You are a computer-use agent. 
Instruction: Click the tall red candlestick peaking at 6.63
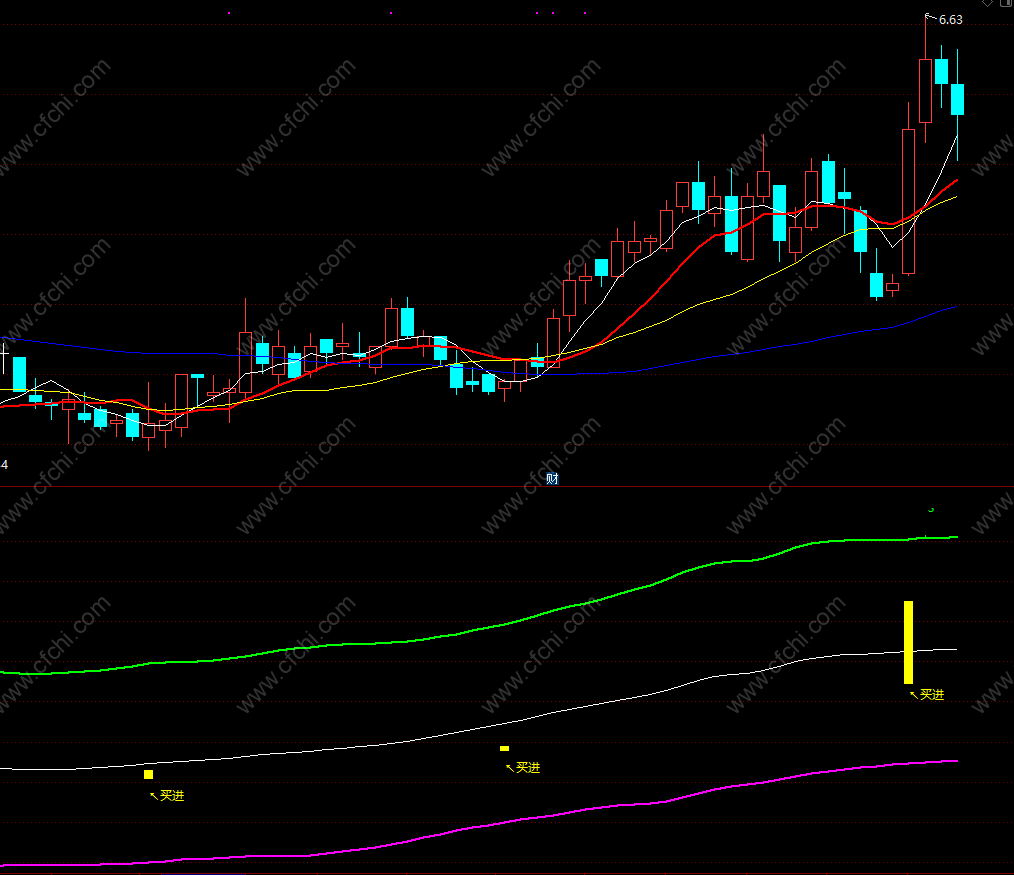pos(925,91)
